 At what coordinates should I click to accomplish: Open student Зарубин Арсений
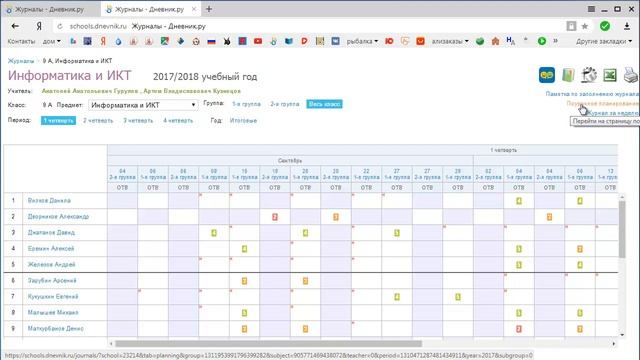coord(52,280)
